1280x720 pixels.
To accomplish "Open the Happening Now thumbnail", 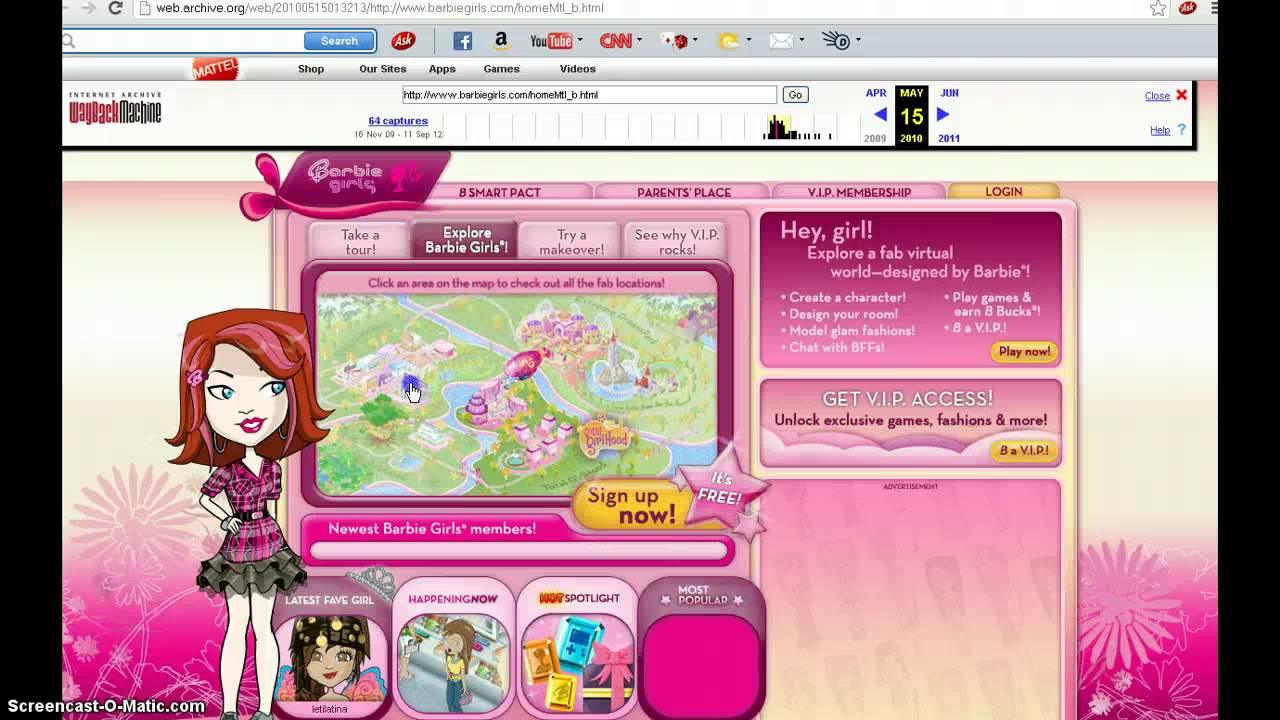I will 453,662.
